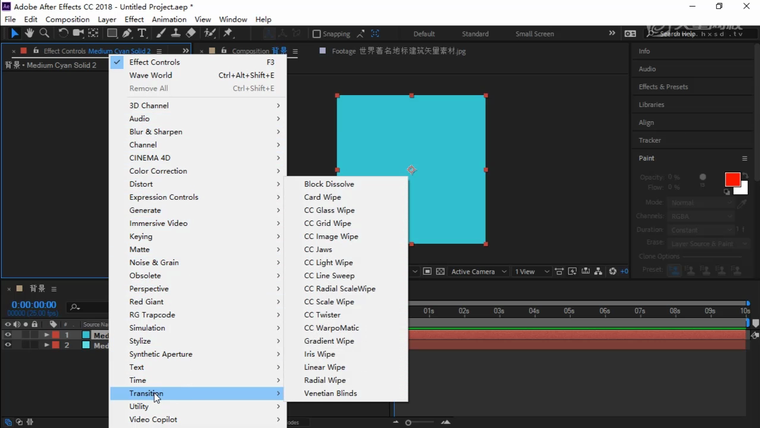Viewport: 760px width, 428px height.
Task: Select the Rotation tool
Action: 63,33
